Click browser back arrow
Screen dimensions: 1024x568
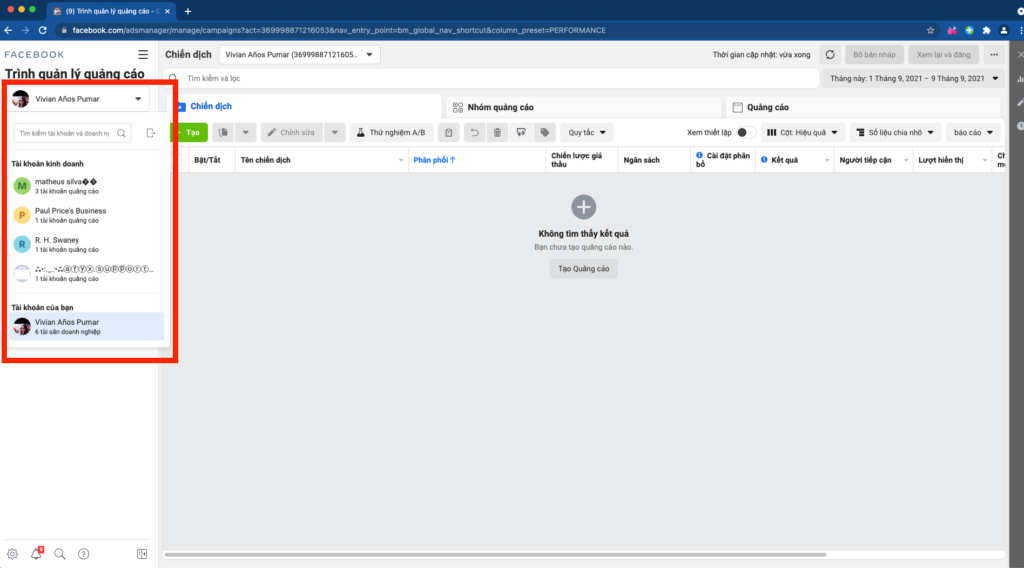click(8, 30)
